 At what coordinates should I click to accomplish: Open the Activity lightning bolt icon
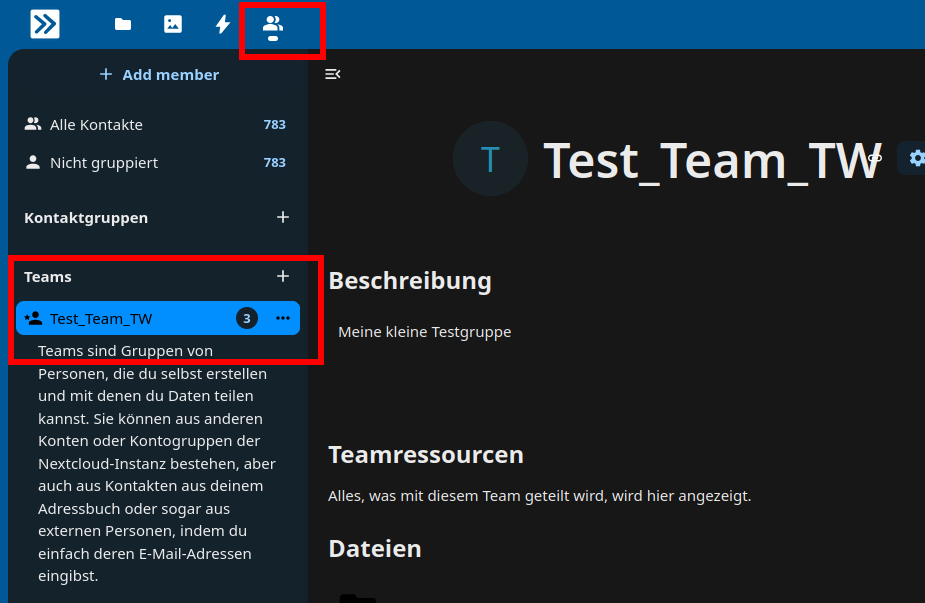(x=223, y=24)
